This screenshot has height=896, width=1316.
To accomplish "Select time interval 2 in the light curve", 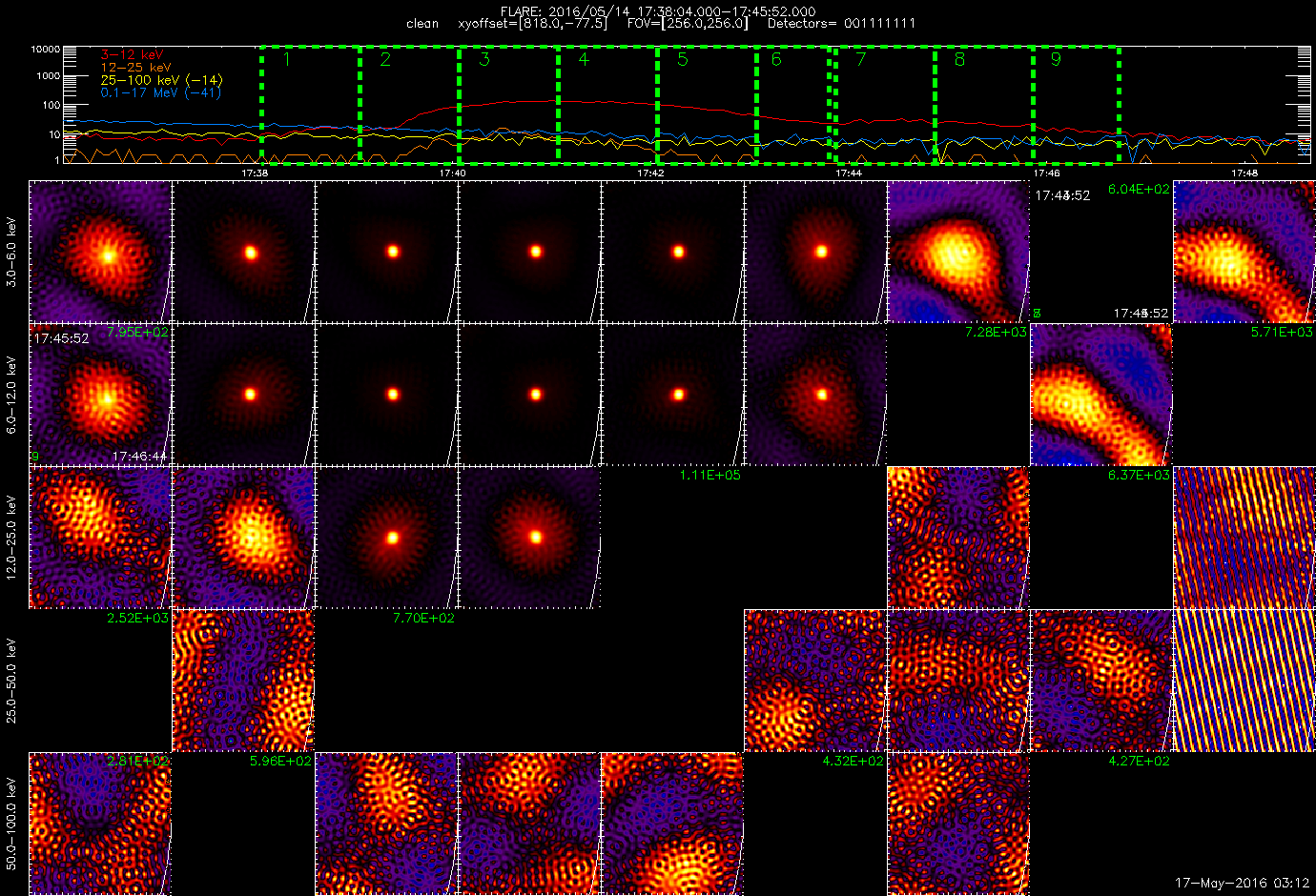I will [x=409, y=105].
